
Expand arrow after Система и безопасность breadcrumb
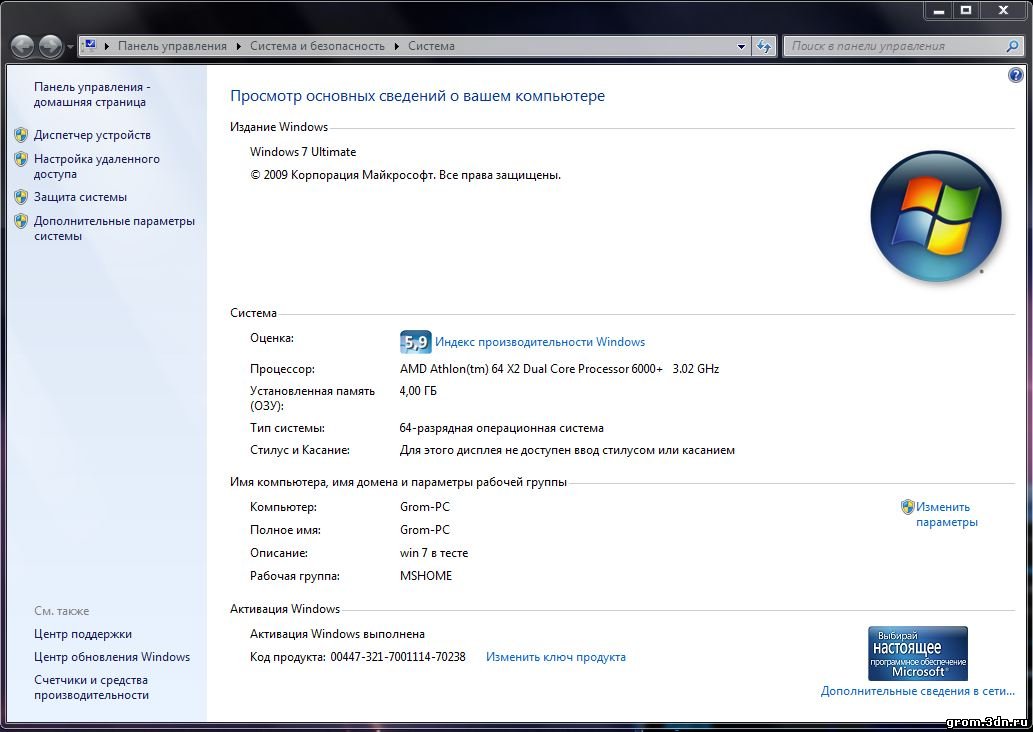[397, 46]
